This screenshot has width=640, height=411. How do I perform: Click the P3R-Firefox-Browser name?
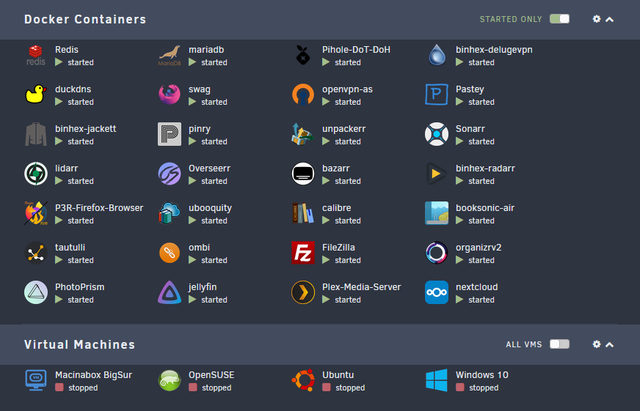(99, 208)
